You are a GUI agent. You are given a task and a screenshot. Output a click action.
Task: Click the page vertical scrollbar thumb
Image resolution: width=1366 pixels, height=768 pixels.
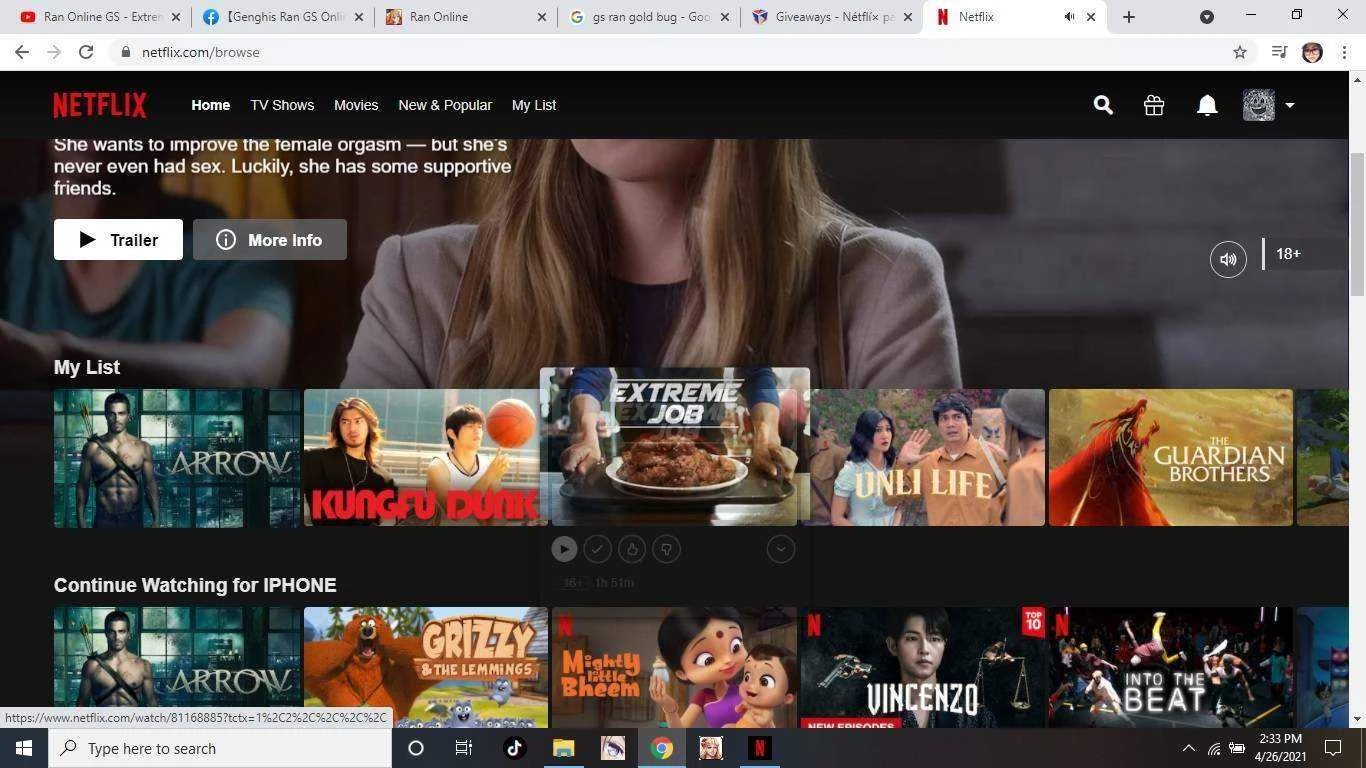[1357, 224]
